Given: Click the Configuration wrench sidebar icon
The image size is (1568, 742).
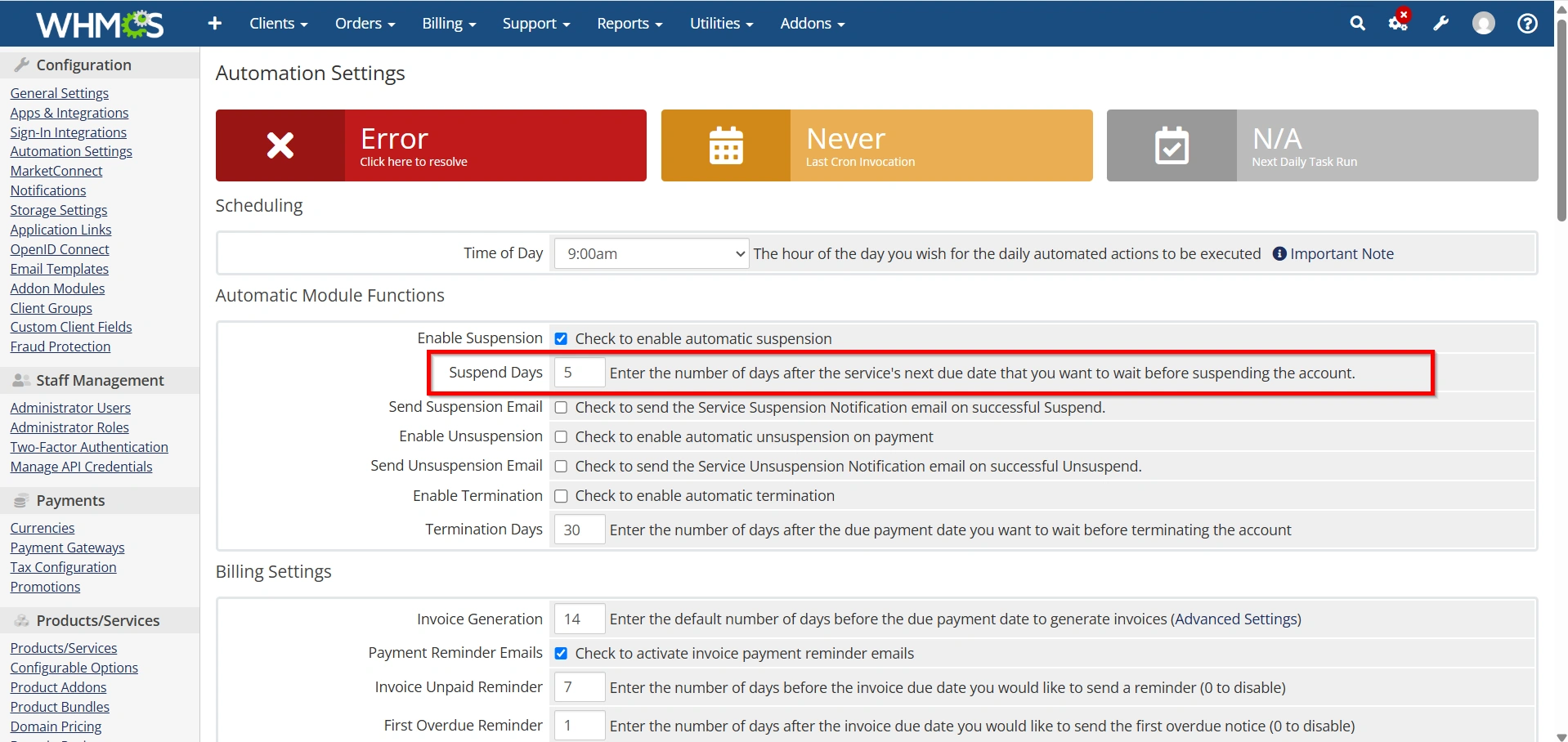Looking at the screenshot, I should [22, 65].
